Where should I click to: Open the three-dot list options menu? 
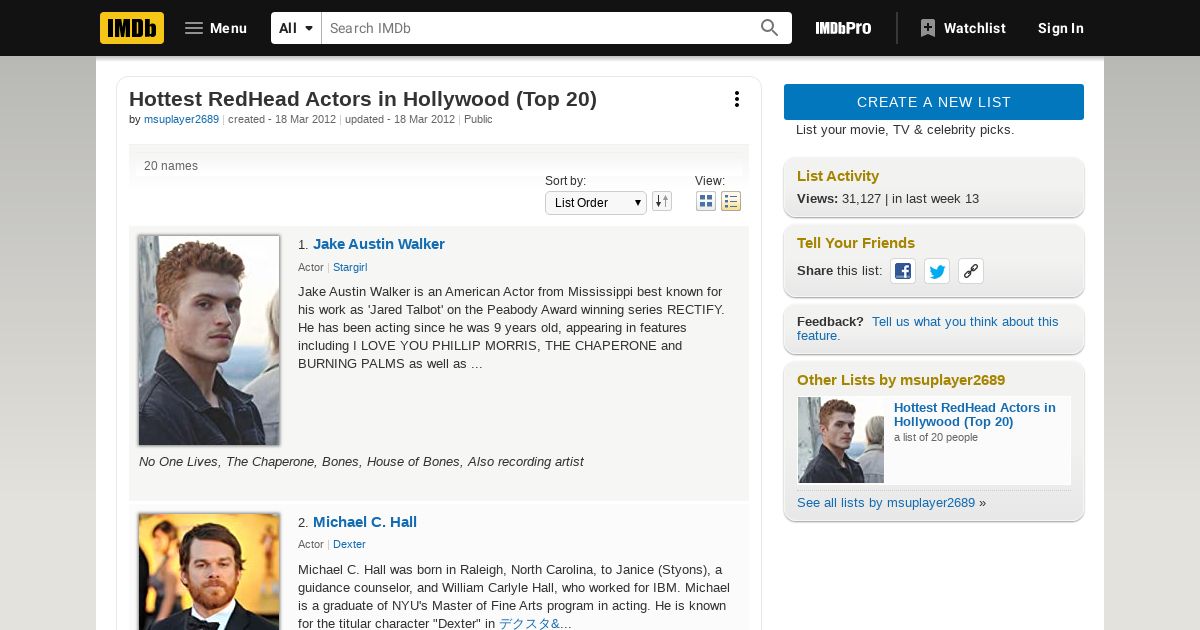click(x=736, y=99)
